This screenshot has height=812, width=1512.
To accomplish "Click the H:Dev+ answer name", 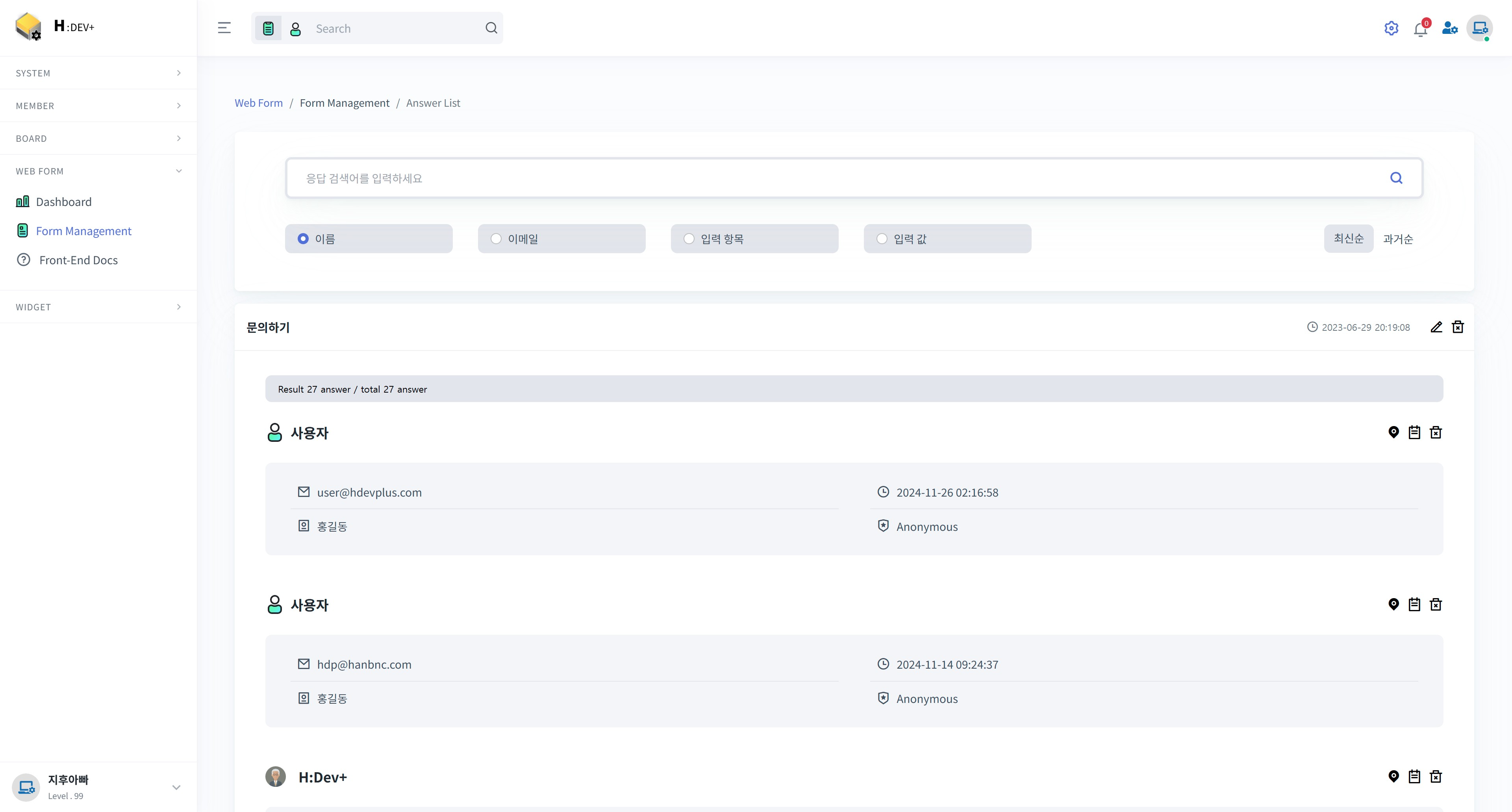I will (323, 777).
